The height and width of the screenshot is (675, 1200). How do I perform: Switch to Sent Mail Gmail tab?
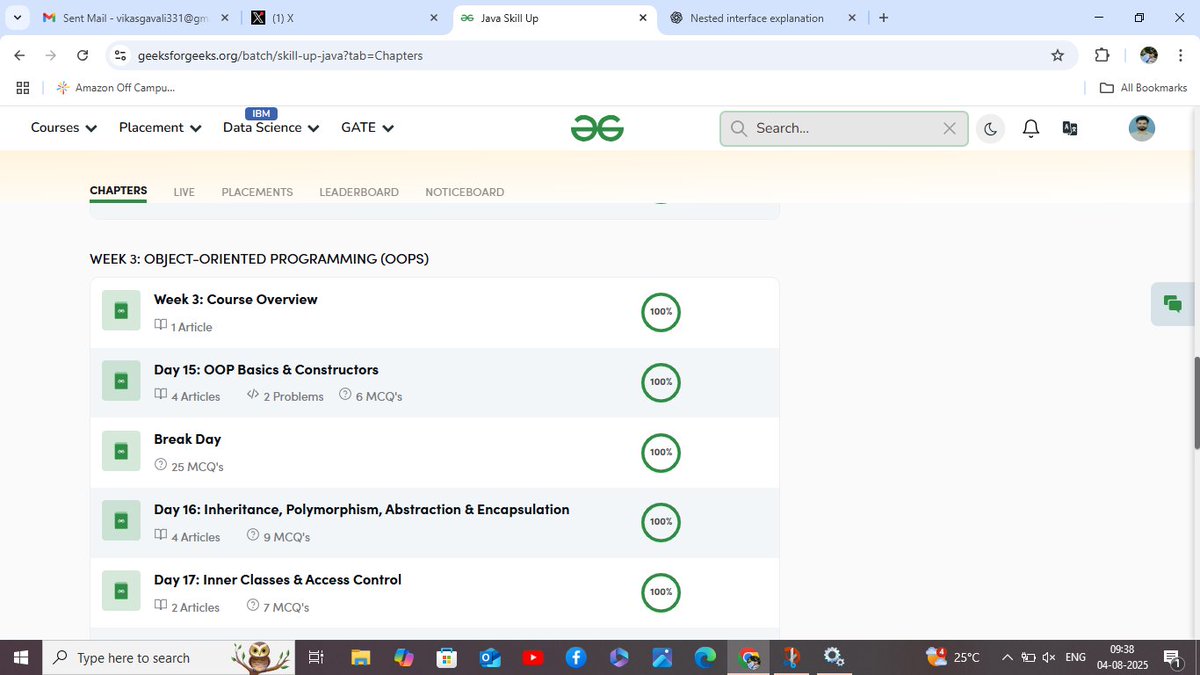coord(135,18)
